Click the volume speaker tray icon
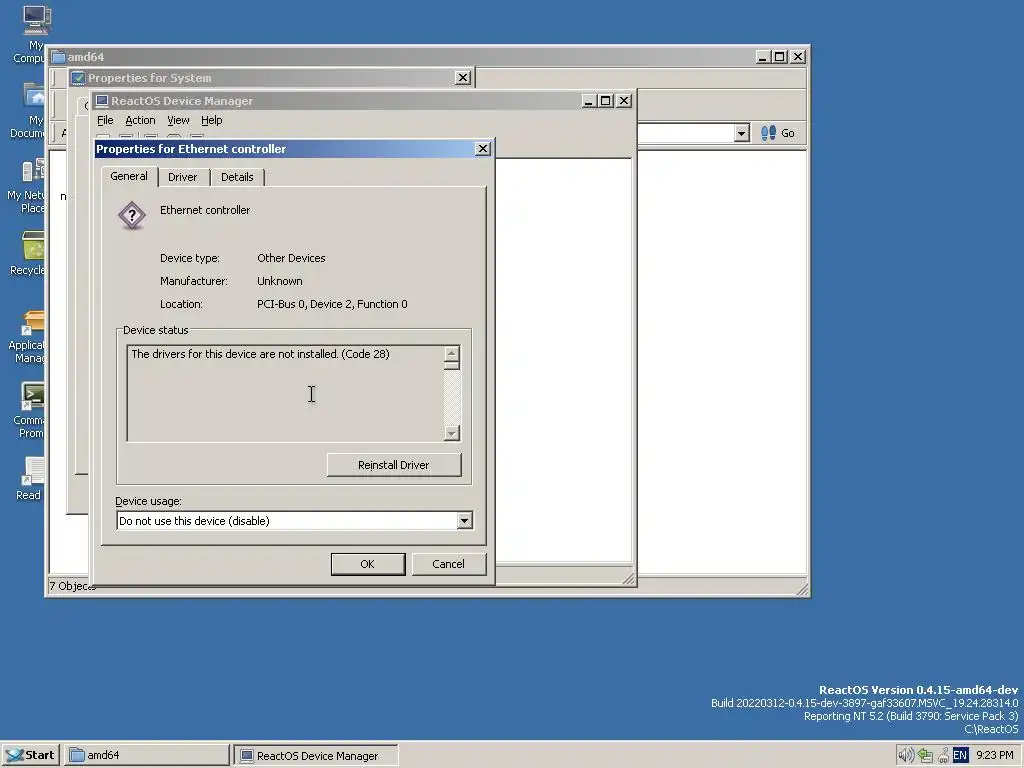The image size is (1024, 768). tap(906, 756)
